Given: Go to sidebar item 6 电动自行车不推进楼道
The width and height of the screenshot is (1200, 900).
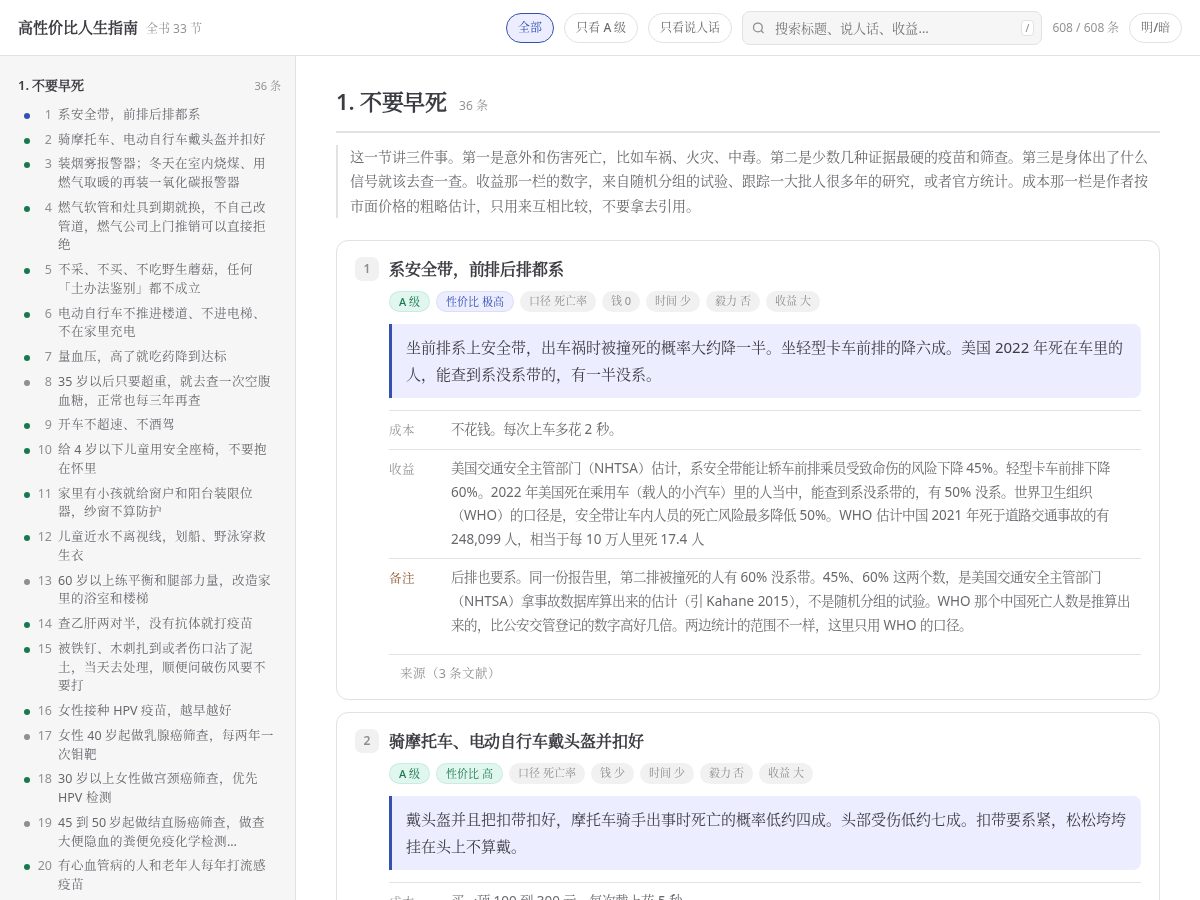Looking at the screenshot, I should tap(147, 322).
